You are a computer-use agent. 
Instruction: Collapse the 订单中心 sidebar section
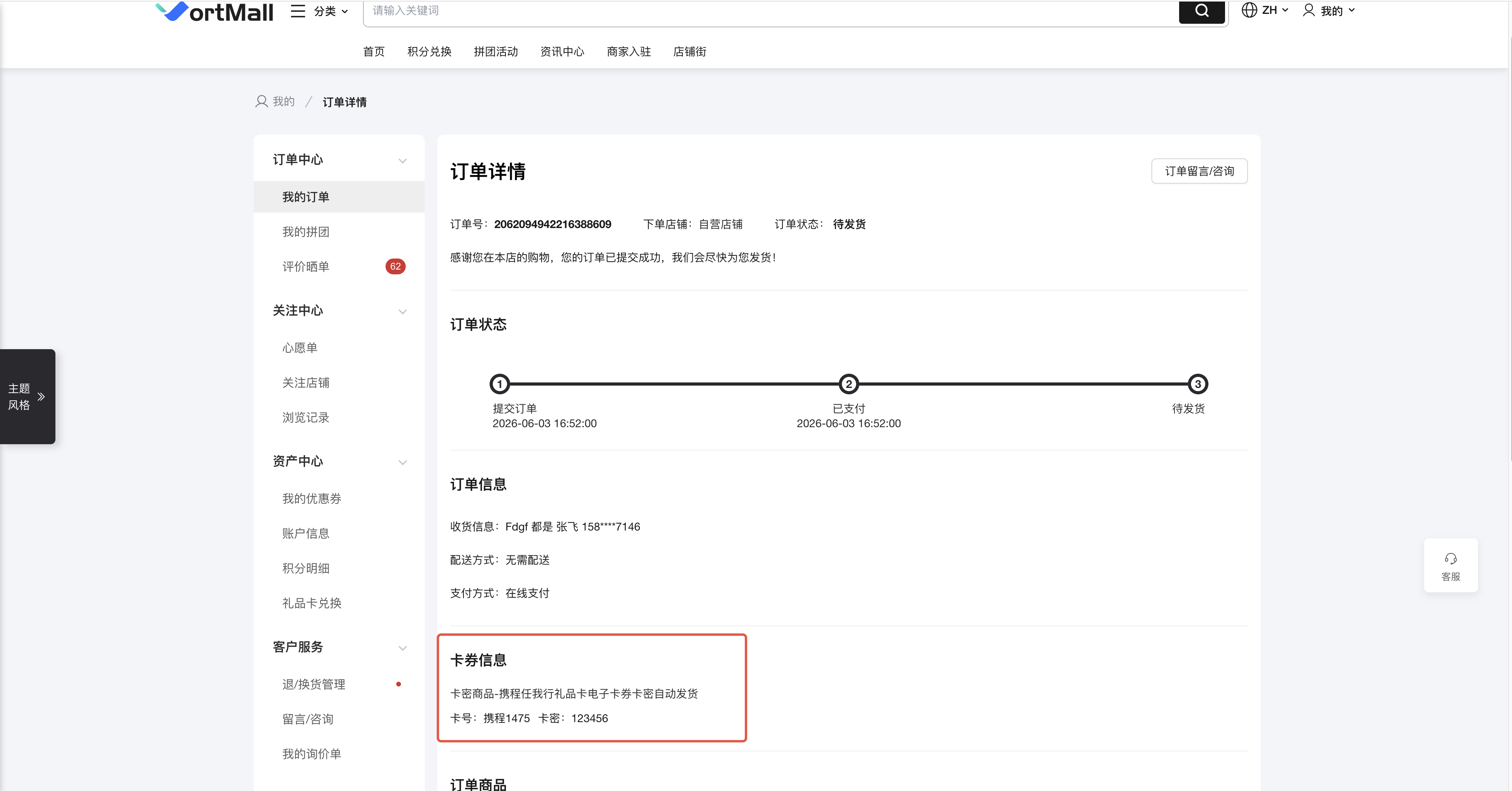[403, 160]
